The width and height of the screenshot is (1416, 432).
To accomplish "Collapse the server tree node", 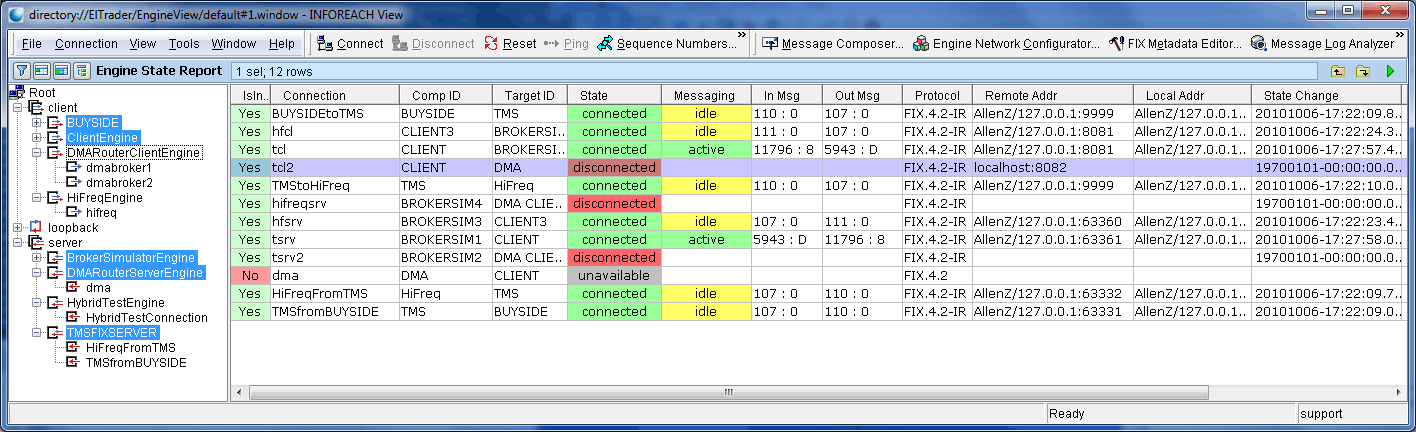I will pyautogui.click(x=19, y=243).
